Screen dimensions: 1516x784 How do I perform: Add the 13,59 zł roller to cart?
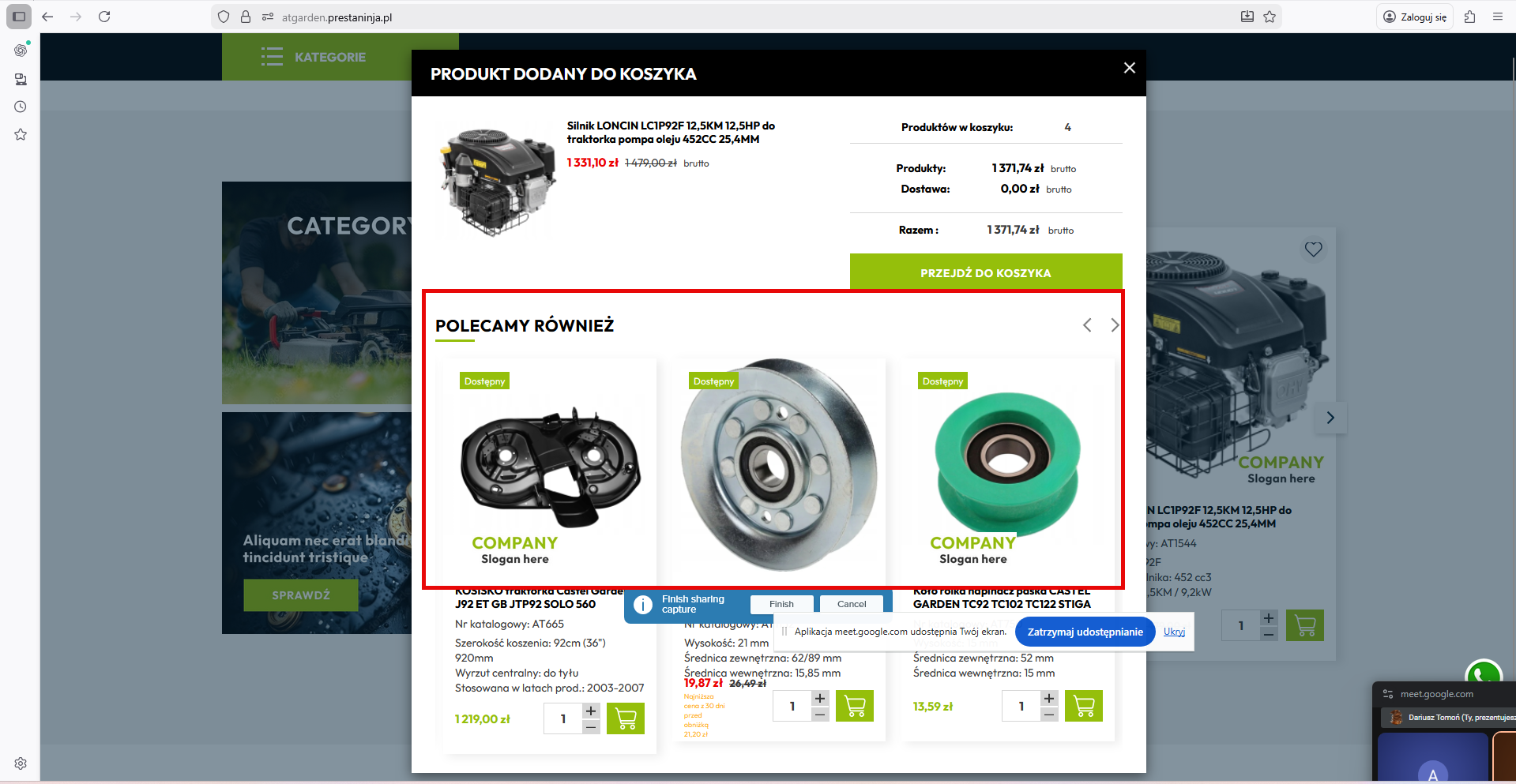coord(1084,706)
